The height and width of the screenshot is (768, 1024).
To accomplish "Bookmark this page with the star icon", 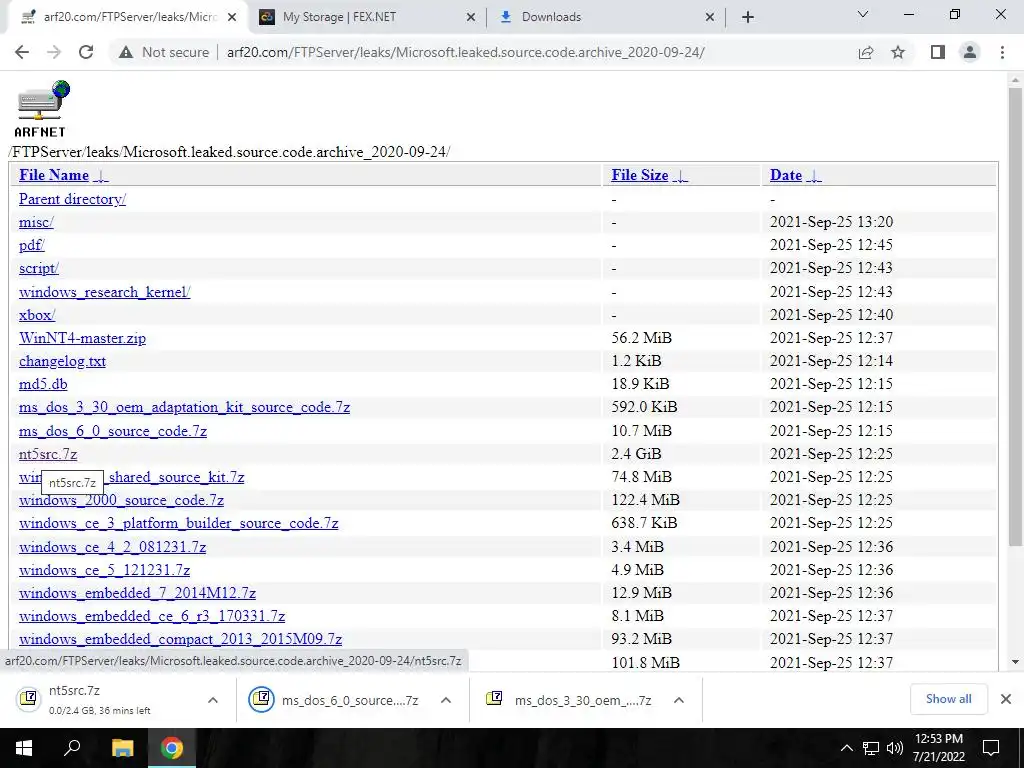I will [898, 52].
